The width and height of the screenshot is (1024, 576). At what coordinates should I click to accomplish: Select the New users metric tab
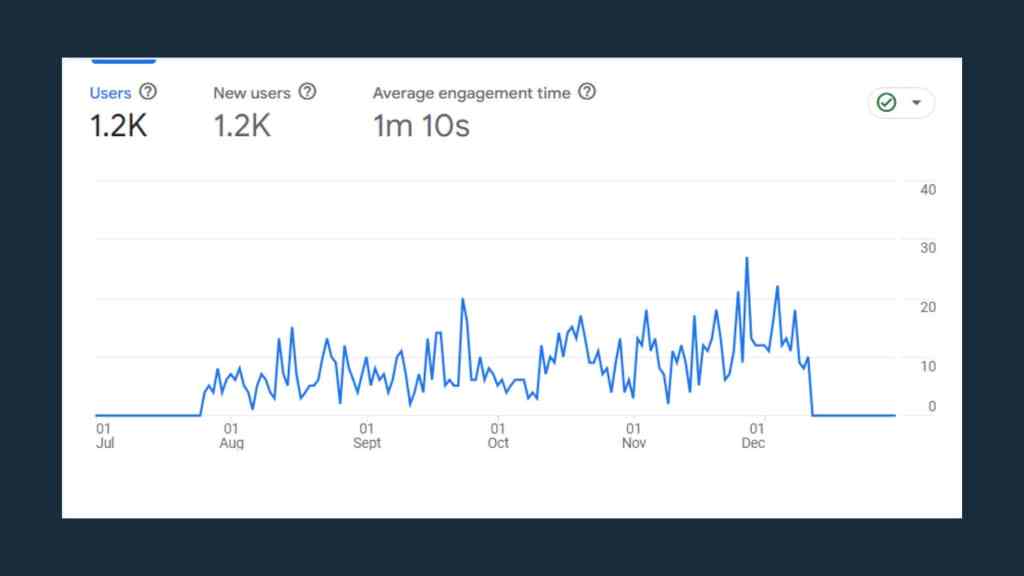coord(252,93)
